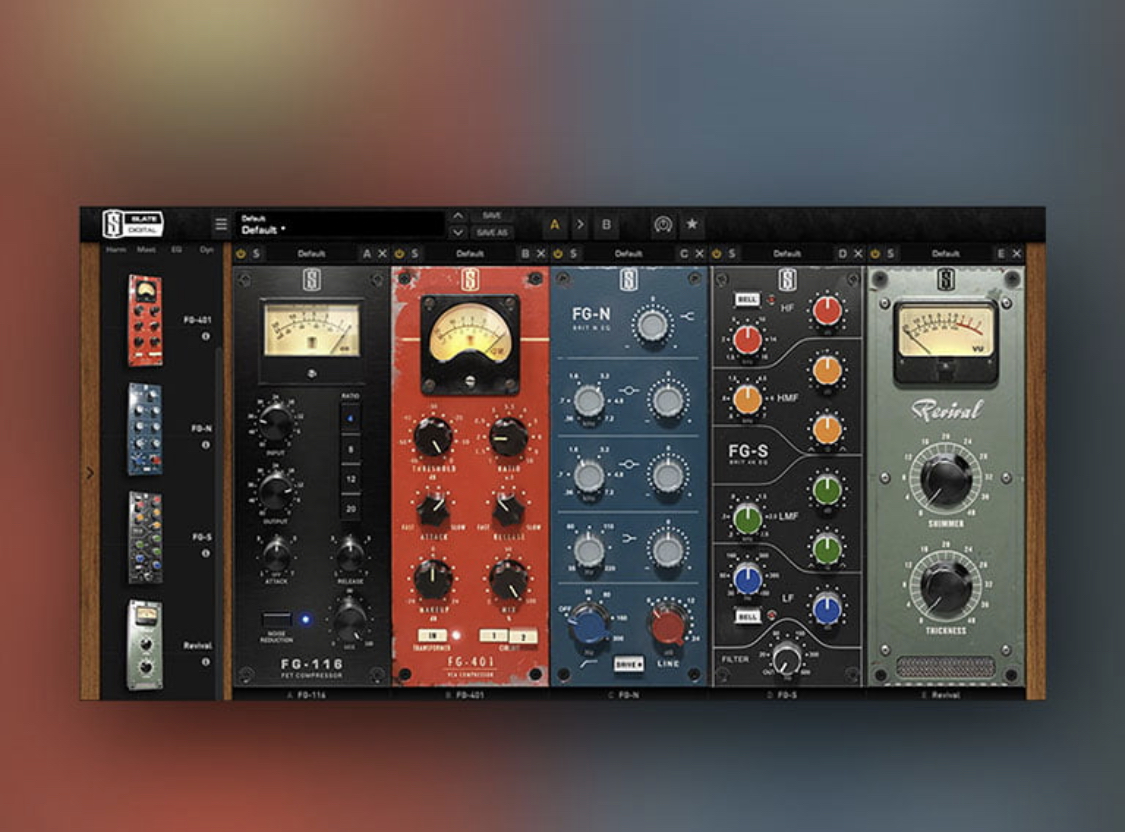1125x832 pixels.
Task: Click slot letter E in module header
Action: pos(1001,253)
